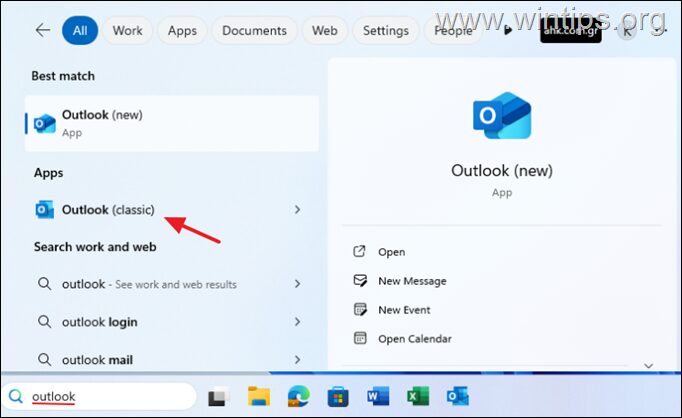The image size is (682, 418).
Task: Expand chevron beside 'See work and web results'
Action: tap(298, 284)
